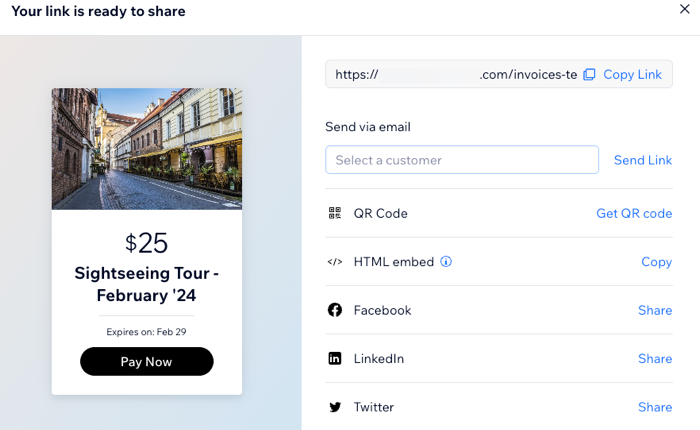Screen dimensions: 700x430
Task: Click the Facebook logo icon
Action: tap(335, 310)
